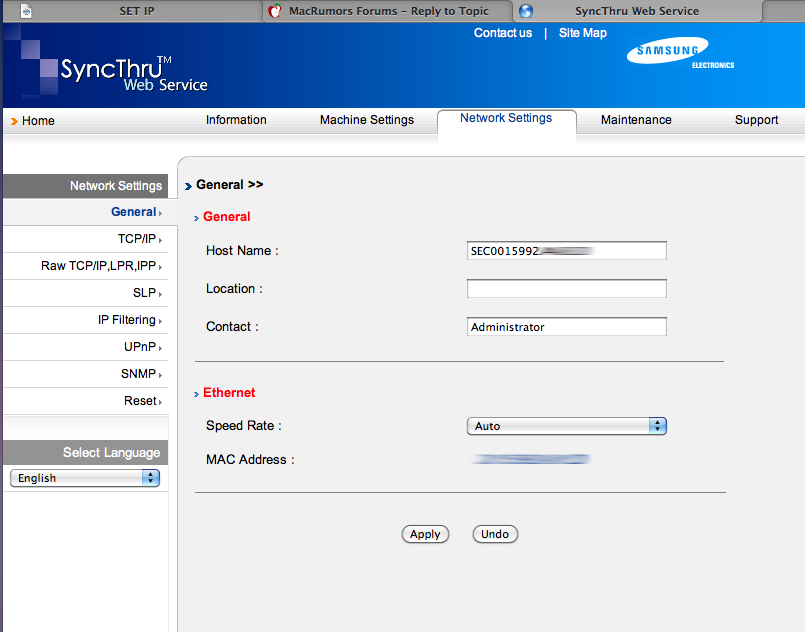
Task: Click the Location label
Action: (x=234, y=289)
